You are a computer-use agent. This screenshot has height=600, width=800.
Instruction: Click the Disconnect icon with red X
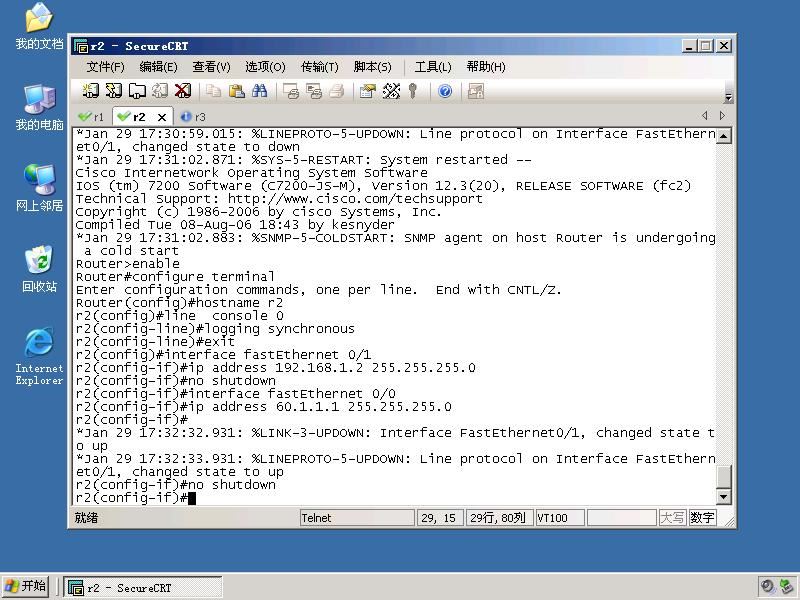click(183, 91)
